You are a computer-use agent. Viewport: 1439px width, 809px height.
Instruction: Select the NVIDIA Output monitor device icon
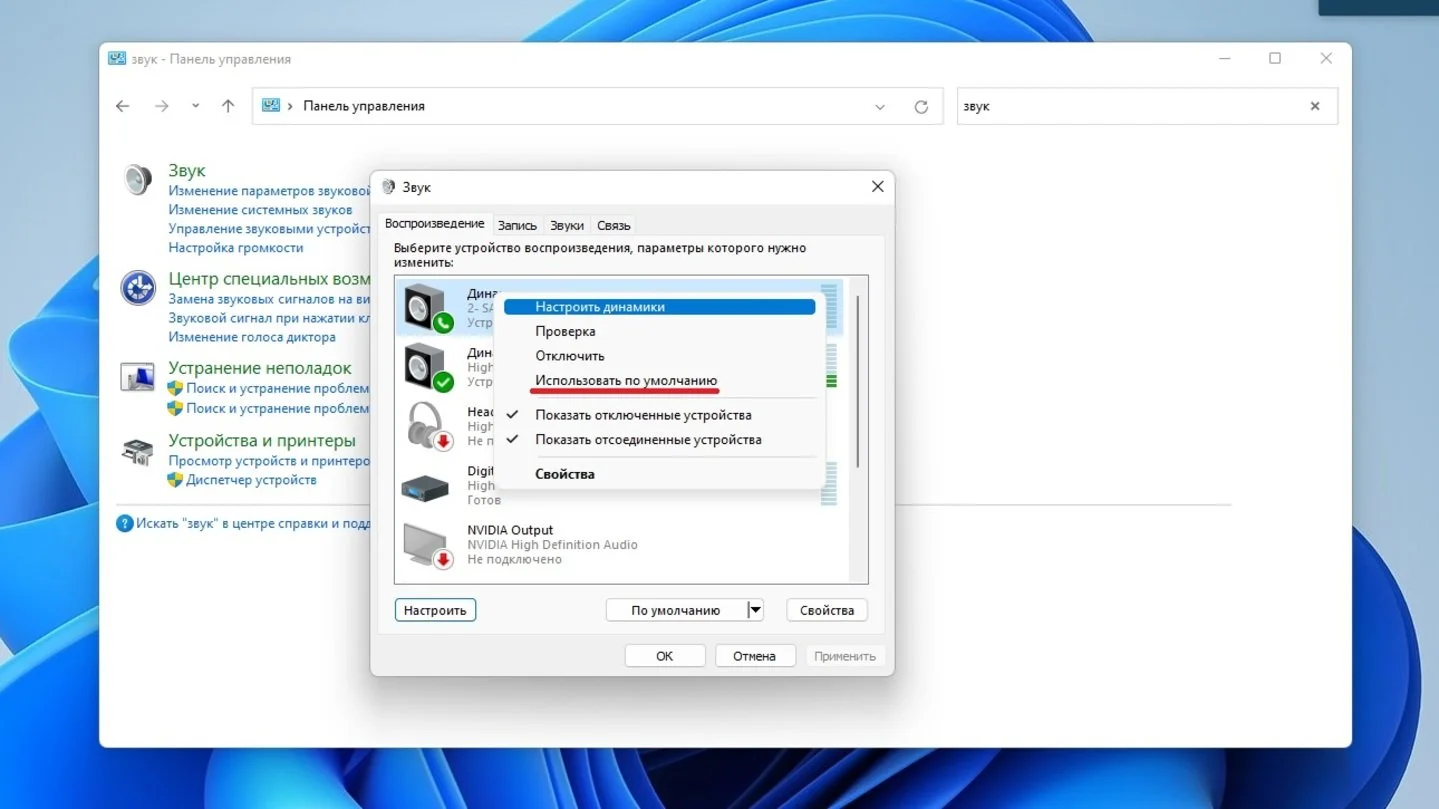428,545
